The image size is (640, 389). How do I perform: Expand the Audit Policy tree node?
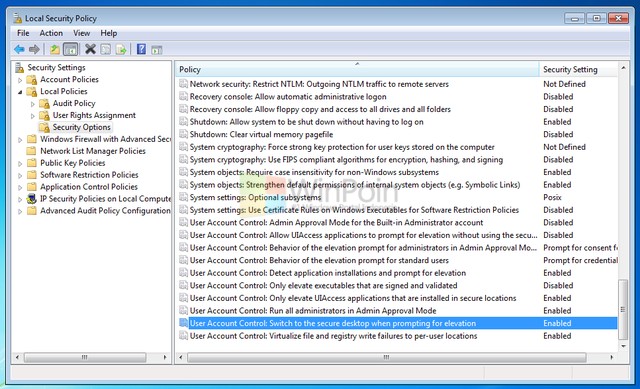33,104
